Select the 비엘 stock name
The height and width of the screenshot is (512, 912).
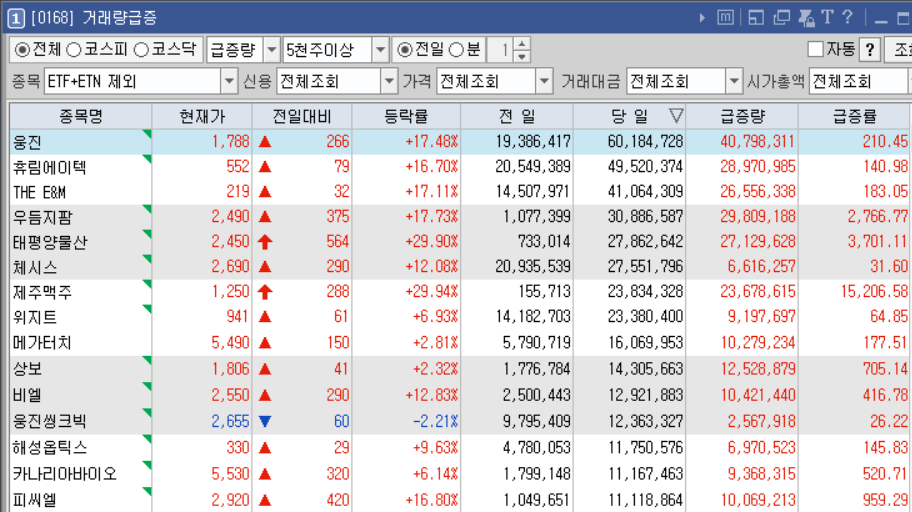(27, 395)
